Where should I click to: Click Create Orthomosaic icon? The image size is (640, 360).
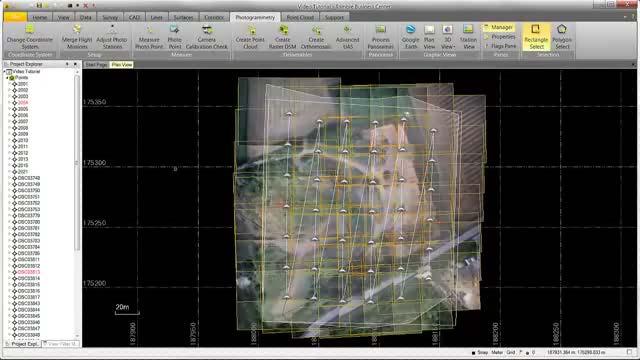(x=316, y=30)
